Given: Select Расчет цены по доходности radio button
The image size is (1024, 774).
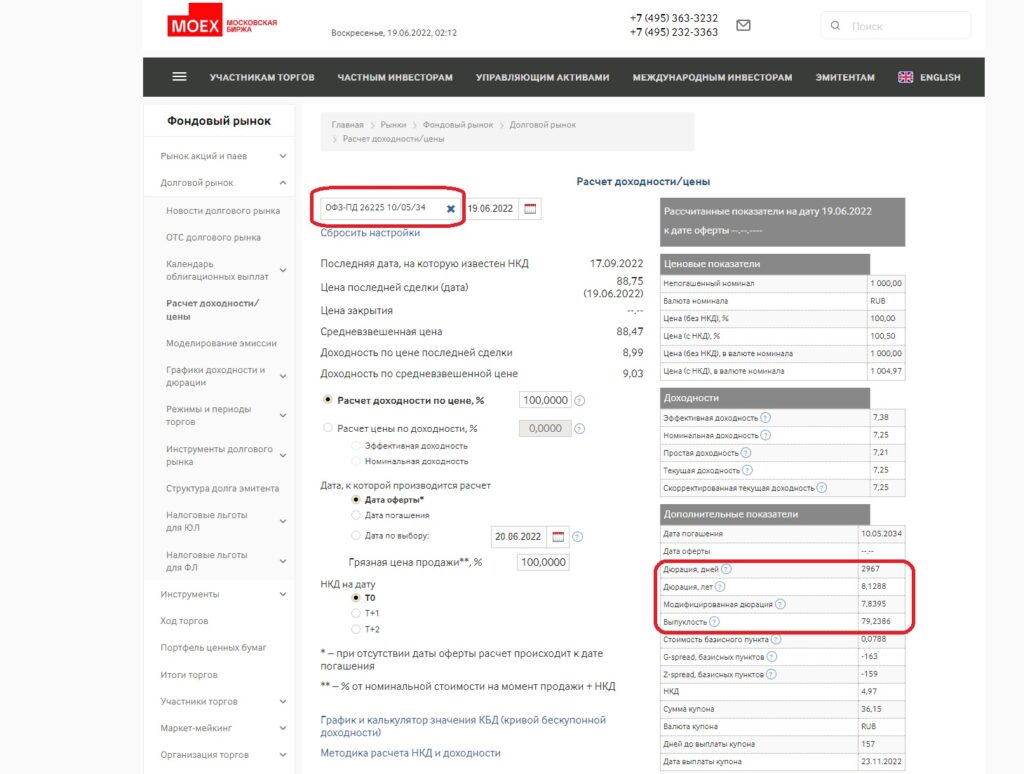Looking at the screenshot, I should pos(328,428).
